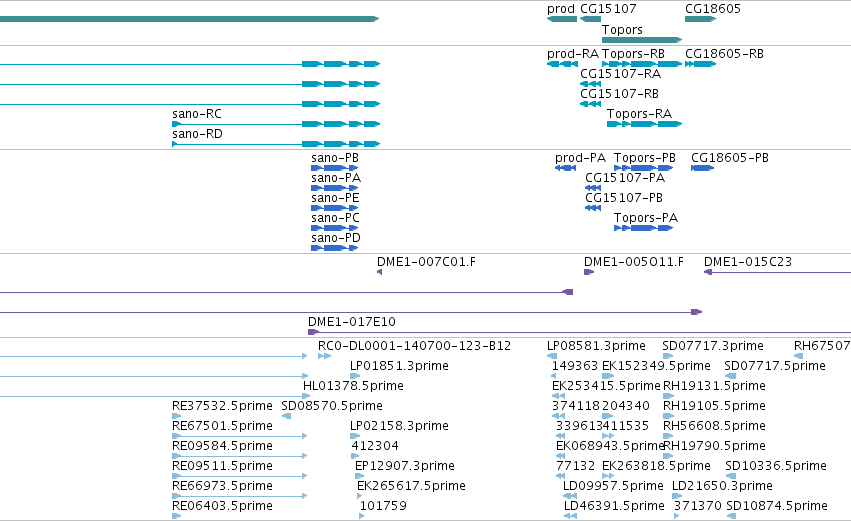Pick EST EK253415.5prime
851x521 pixels.
558,397
